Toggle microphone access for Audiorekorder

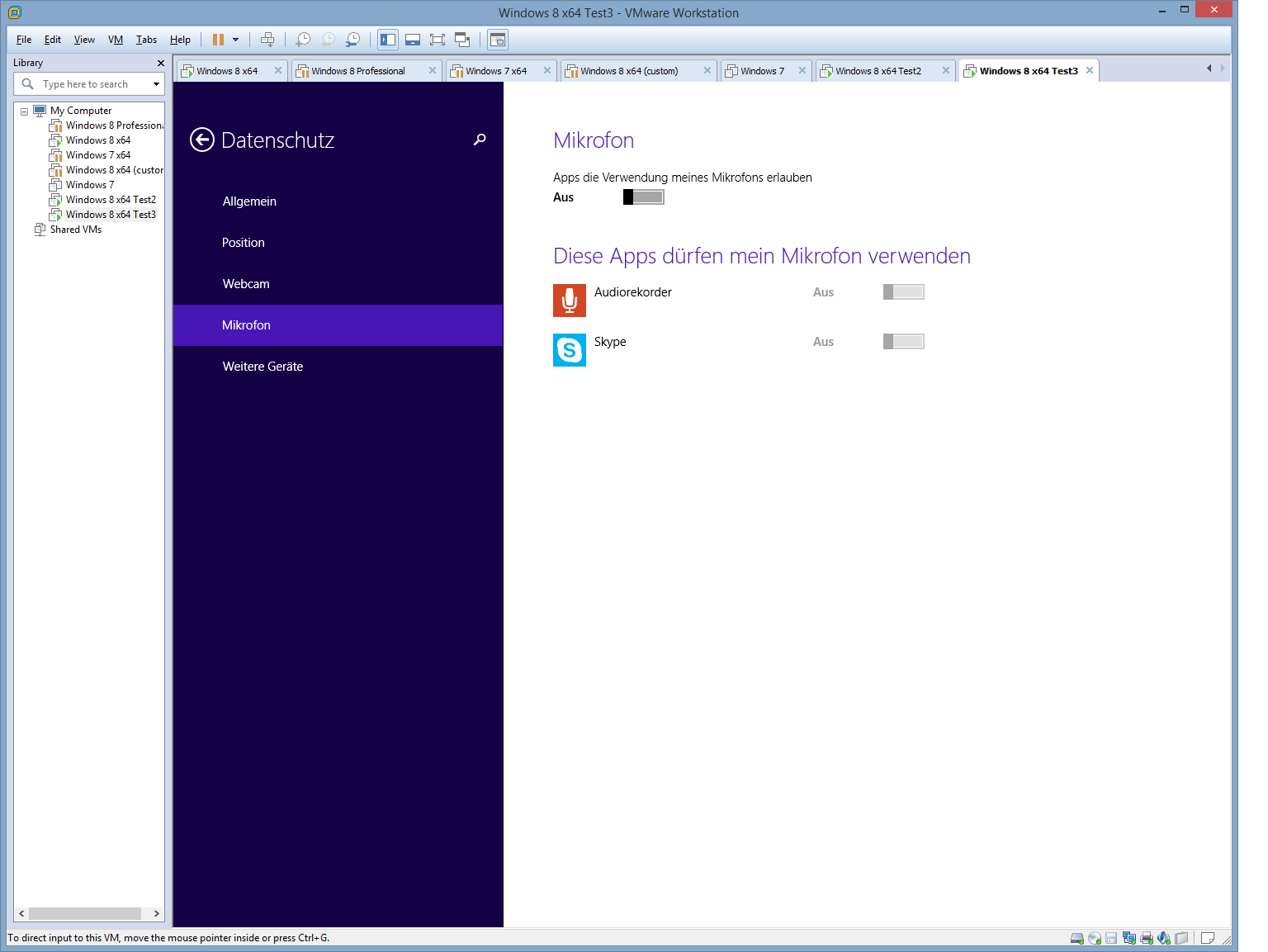(904, 292)
